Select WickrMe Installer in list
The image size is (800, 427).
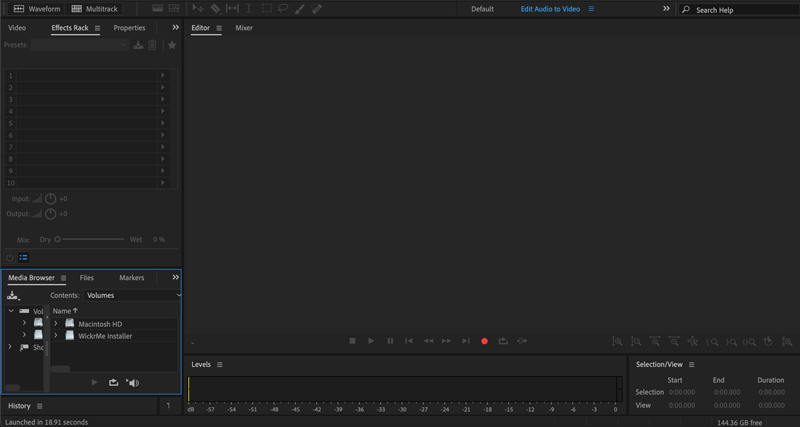pos(105,336)
